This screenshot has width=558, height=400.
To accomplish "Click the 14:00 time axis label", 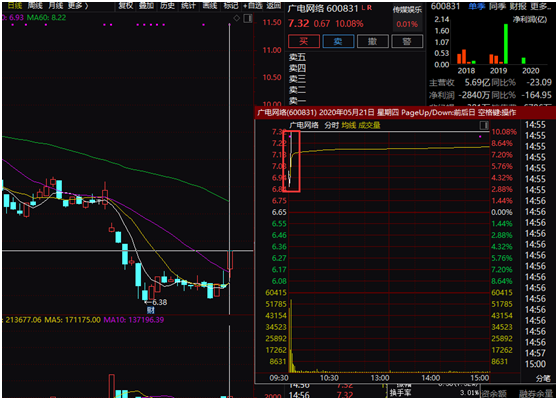I will point(430,378).
